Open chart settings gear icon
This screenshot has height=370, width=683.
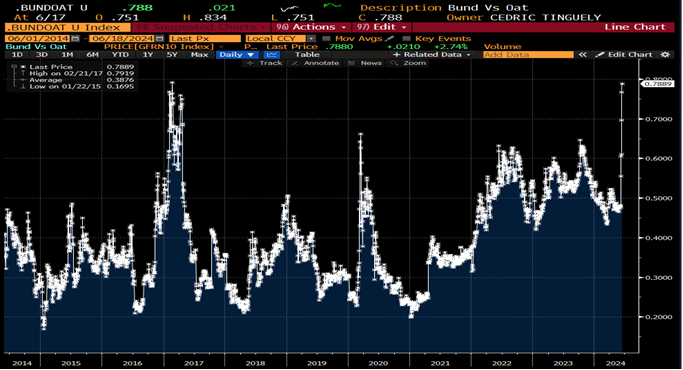click(665, 54)
